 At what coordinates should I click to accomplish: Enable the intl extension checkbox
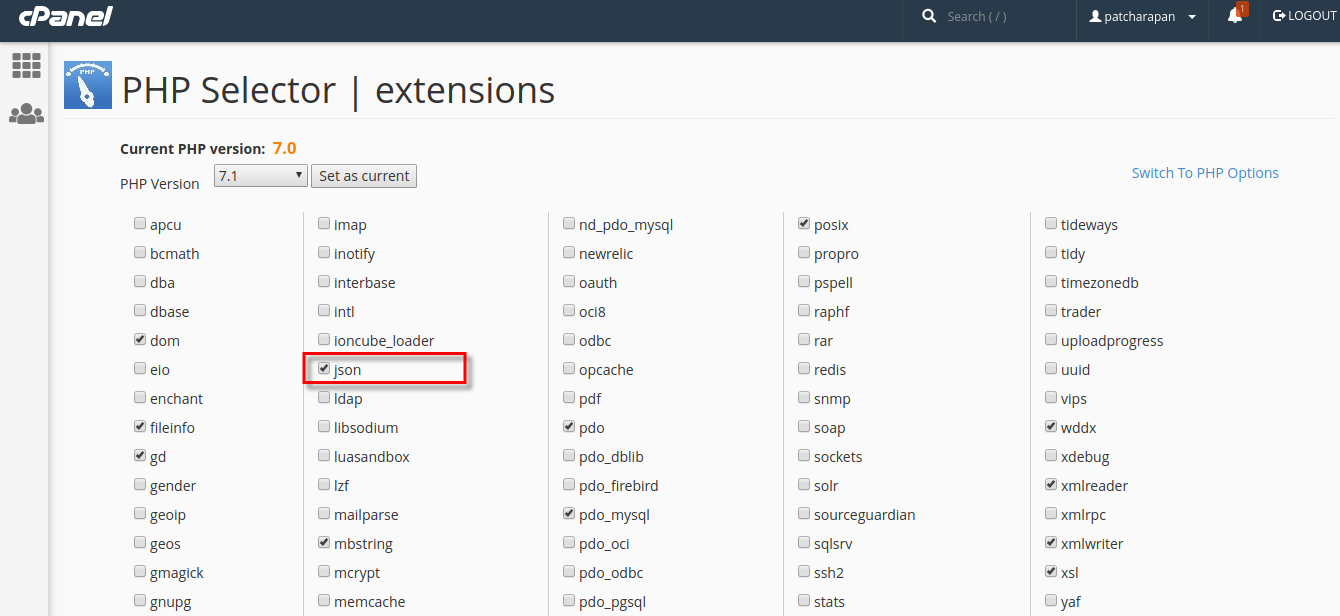(x=324, y=311)
